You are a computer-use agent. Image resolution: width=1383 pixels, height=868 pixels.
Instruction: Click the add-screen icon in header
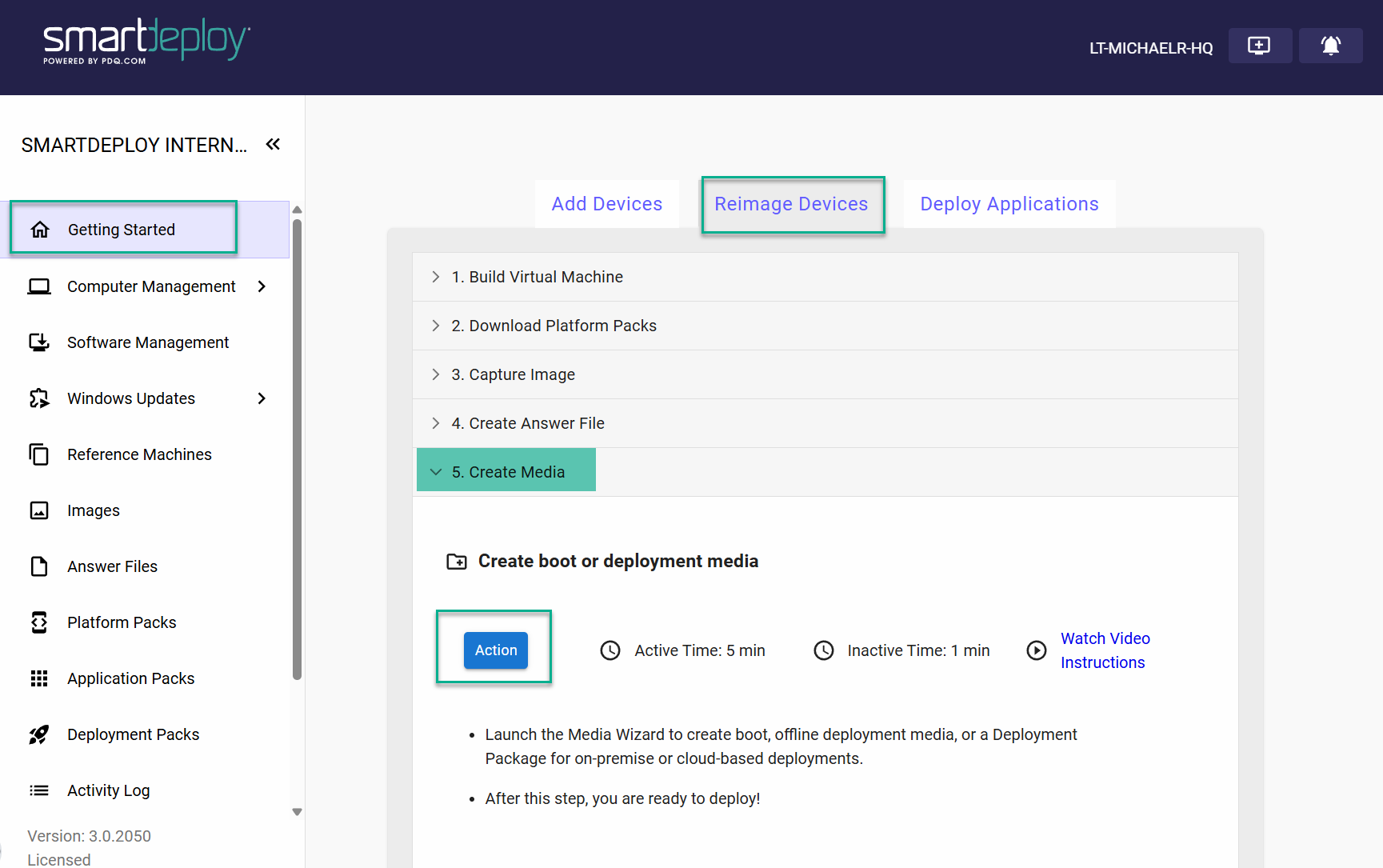point(1259,46)
